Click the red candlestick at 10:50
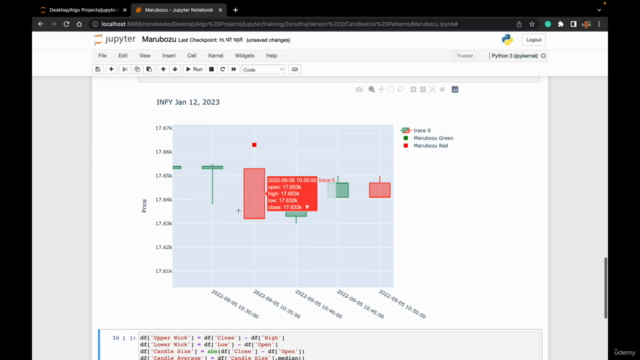The height and width of the screenshot is (360, 640). (380, 190)
